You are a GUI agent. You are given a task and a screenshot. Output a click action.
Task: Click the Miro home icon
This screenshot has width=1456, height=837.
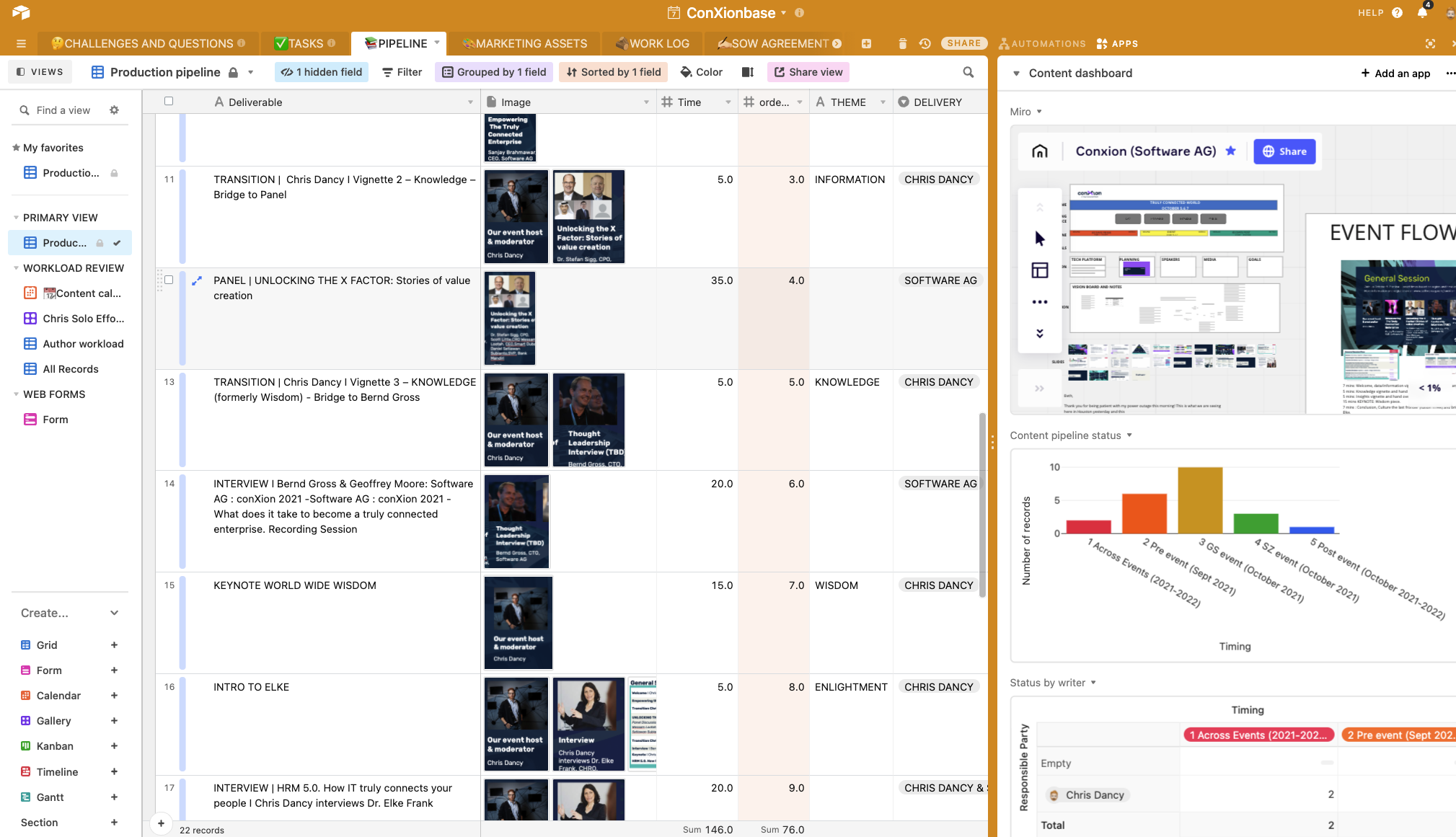tap(1039, 151)
